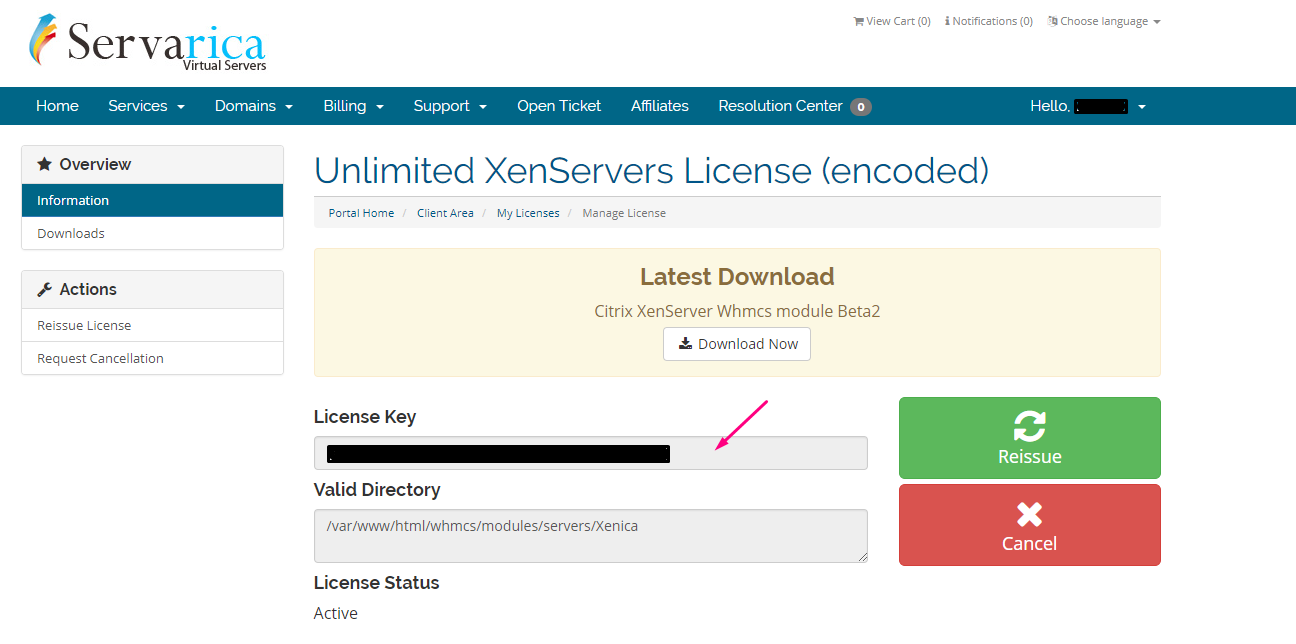Click the Choose language icon
1296x644 pixels.
point(1052,21)
